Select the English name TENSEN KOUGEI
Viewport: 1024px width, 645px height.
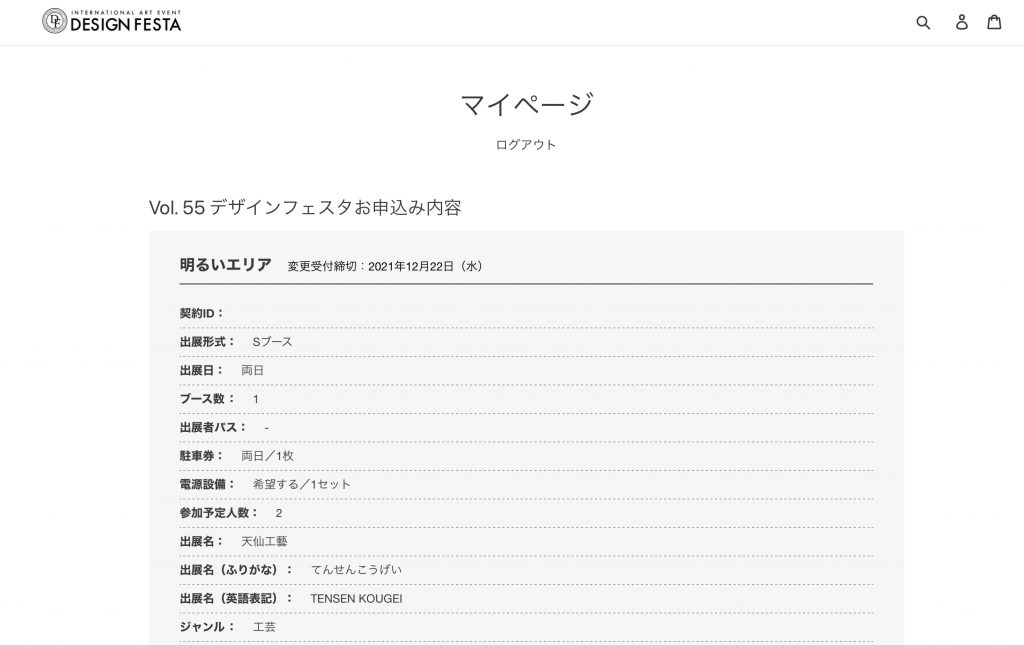coord(356,599)
